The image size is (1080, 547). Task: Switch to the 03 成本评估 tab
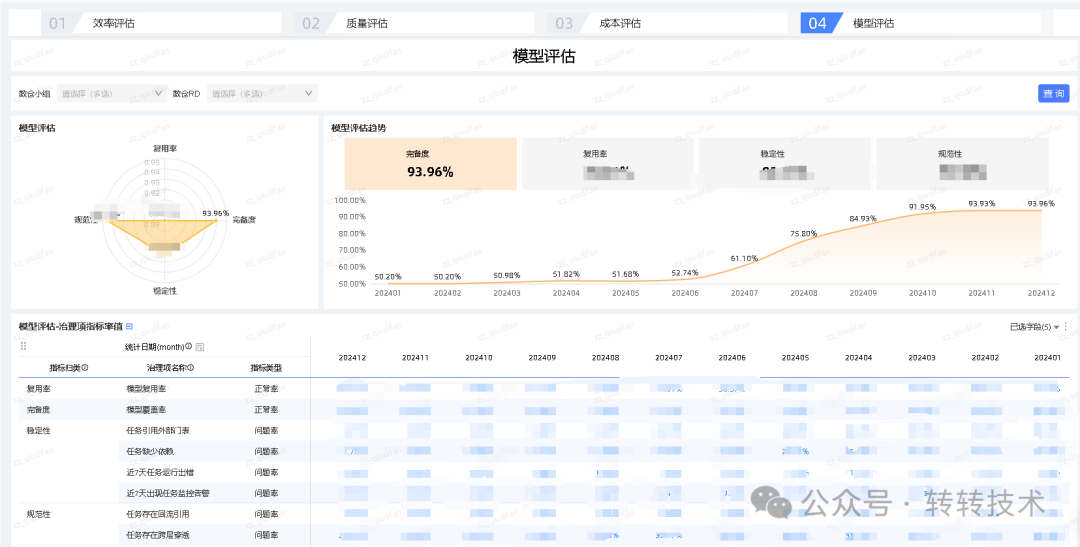tap(668, 23)
